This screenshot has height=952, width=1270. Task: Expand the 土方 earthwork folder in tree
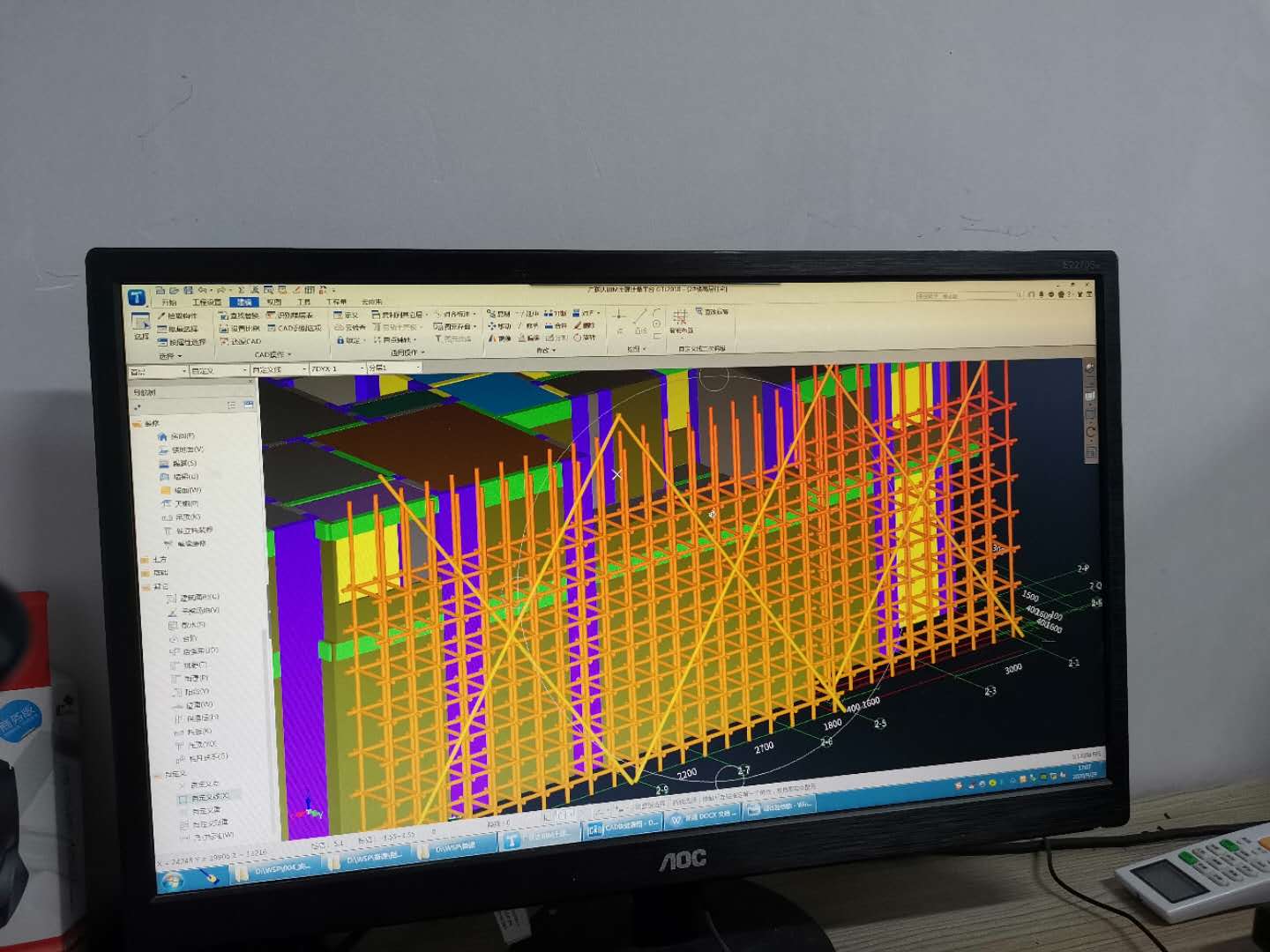(145, 560)
